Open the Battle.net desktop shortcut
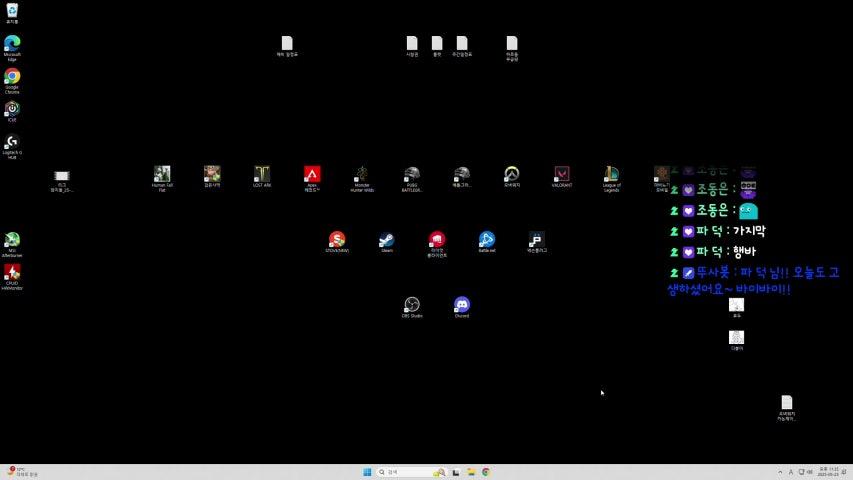The width and height of the screenshot is (853, 480). [487, 242]
